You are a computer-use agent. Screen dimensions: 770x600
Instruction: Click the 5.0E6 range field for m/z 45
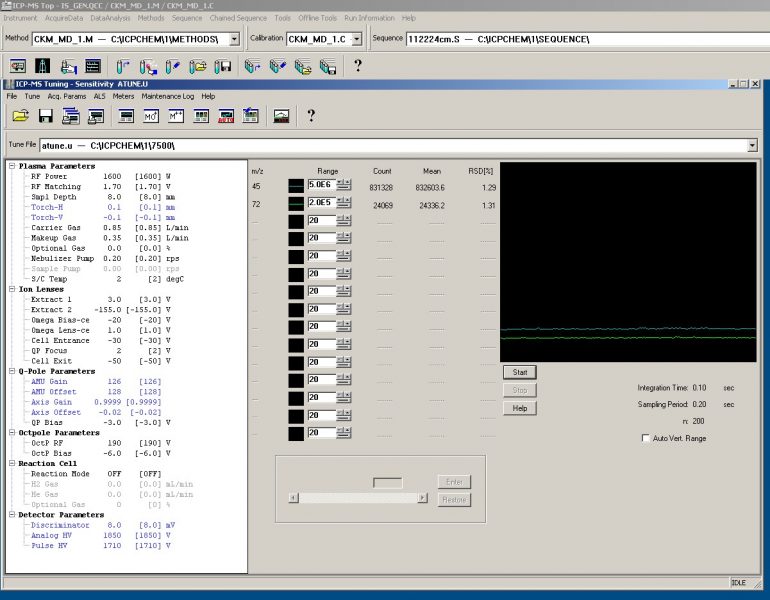tap(322, 185)
